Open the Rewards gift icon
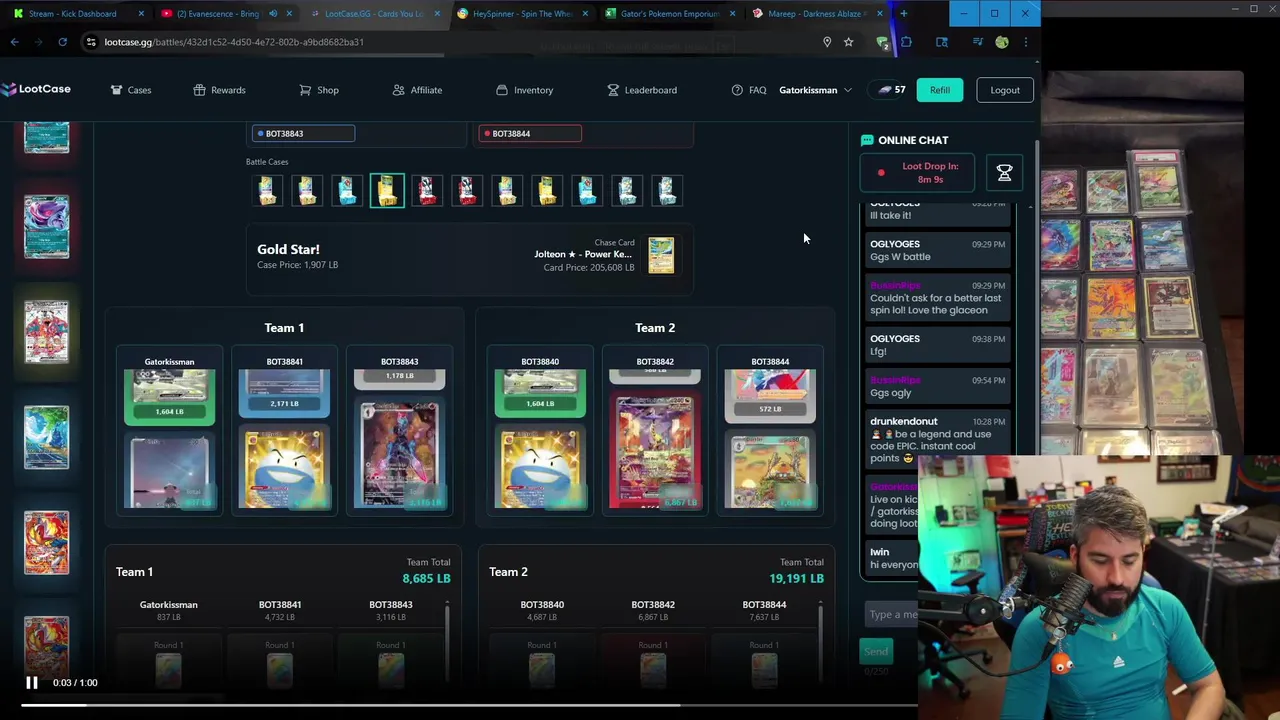This screenshot has width=1280, height=720. [x=199, y=90]
